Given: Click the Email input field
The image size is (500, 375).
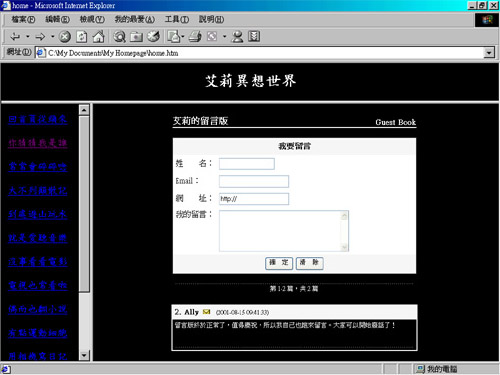Looking at the screenshot, I should (254, 181).
